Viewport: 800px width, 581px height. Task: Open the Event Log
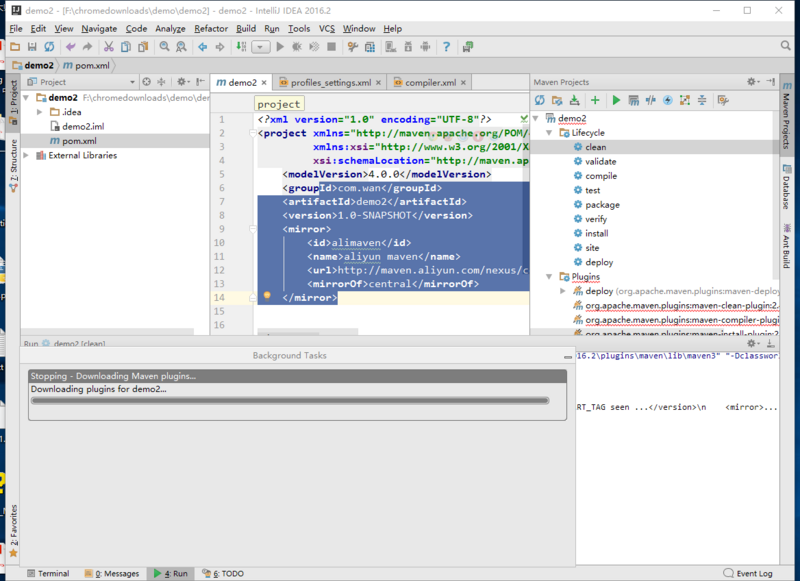[x=748, y=573]
